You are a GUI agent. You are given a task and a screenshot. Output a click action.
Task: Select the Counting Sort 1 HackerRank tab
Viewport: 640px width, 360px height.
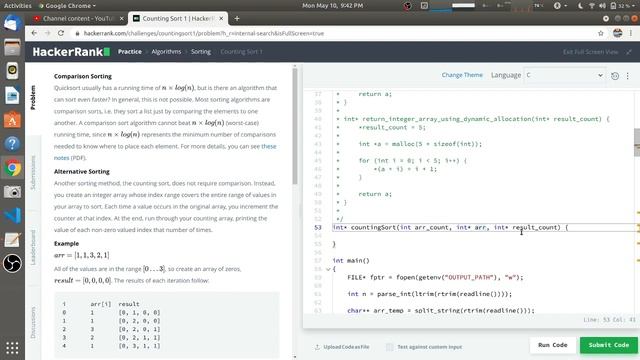pyautogui.click(x=178, y=18)
